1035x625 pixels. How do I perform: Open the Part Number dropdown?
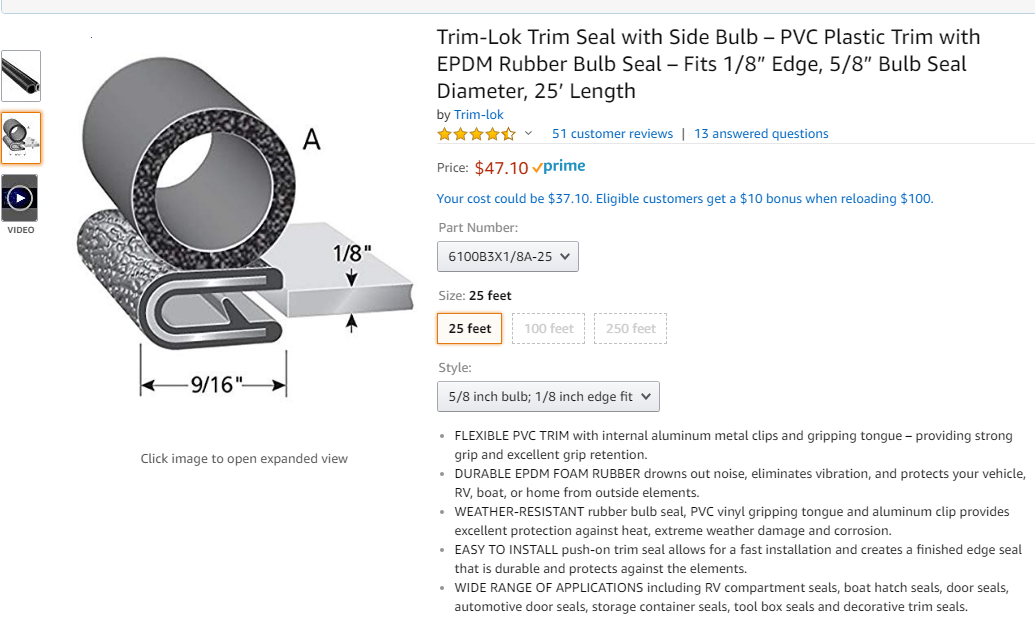508,257
